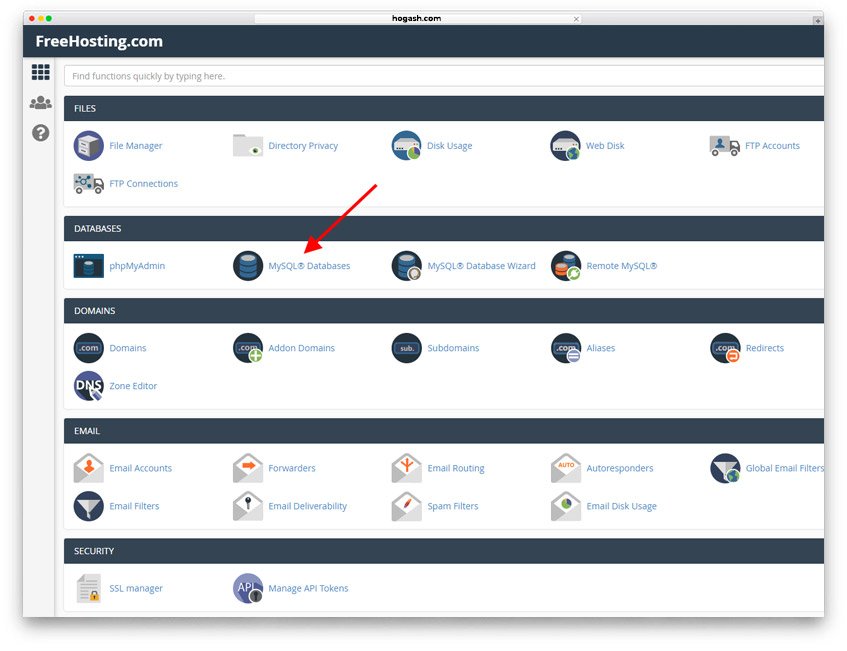Image resolution: width=847 pixels, height=651 pixels.
Task: Click the File Manager link text
Action: click(136, 146)
